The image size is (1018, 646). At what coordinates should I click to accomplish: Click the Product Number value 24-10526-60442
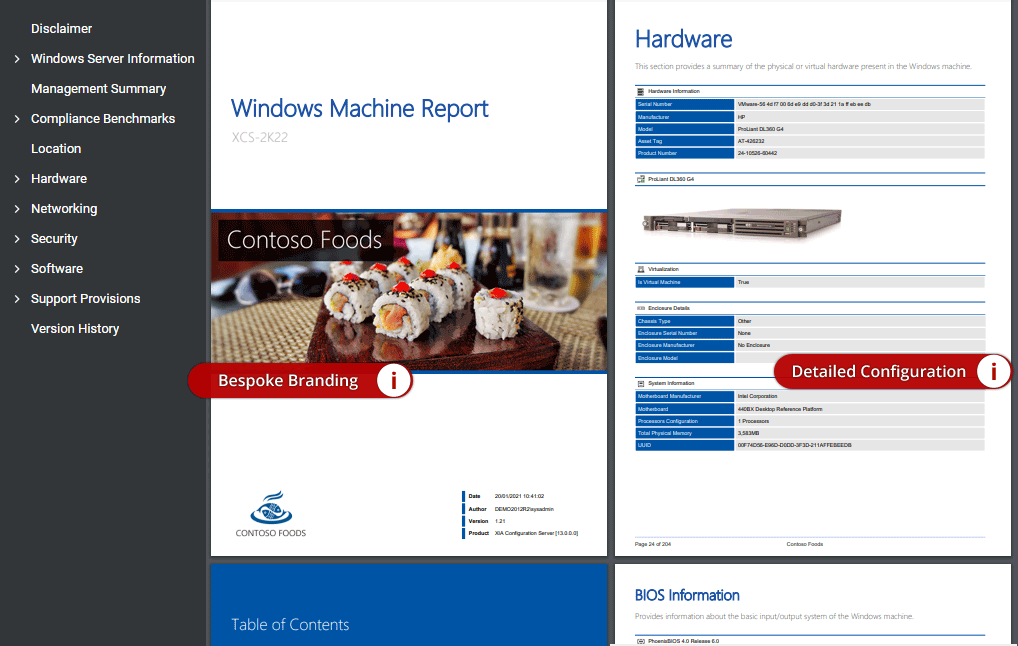point(757,153)
